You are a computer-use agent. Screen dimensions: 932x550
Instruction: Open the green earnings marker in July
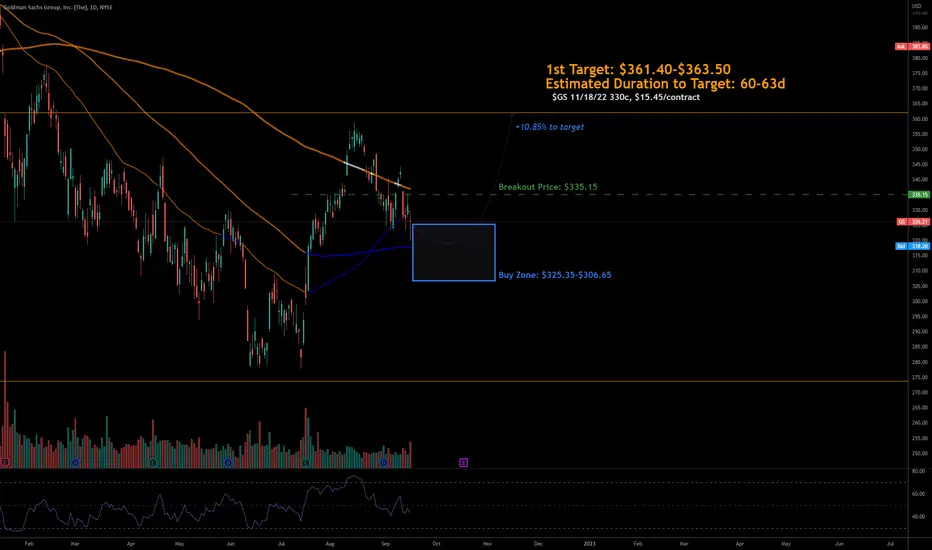[306, 463]
